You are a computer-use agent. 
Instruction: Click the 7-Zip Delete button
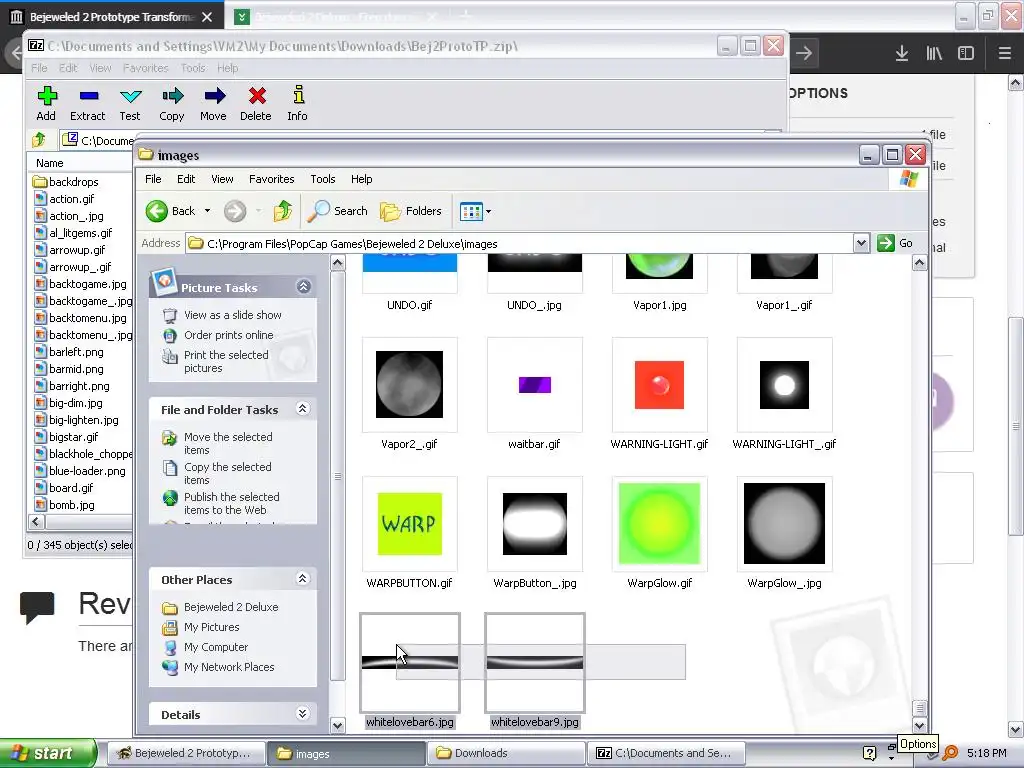255,103
